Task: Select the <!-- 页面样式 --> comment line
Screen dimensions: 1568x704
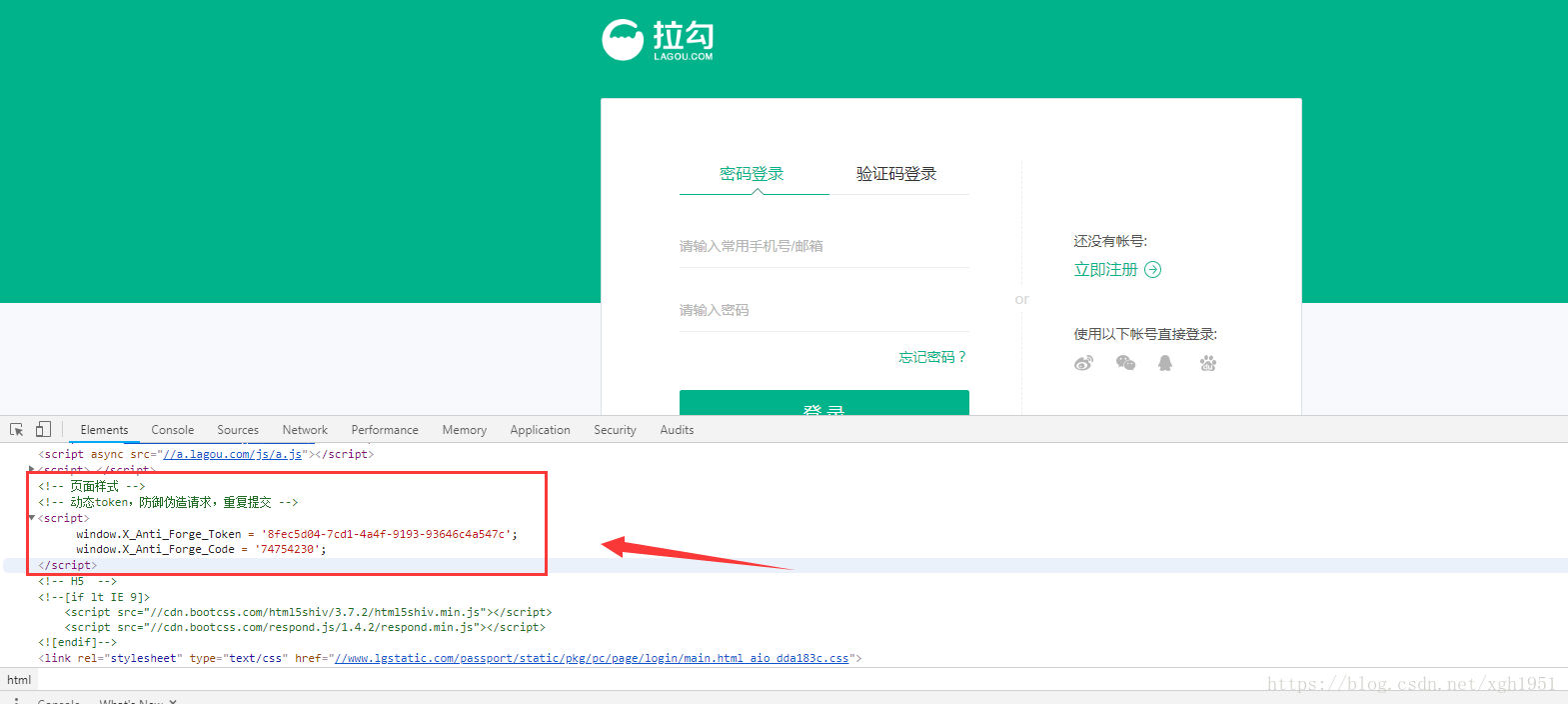Action: (x=92, y=486)
